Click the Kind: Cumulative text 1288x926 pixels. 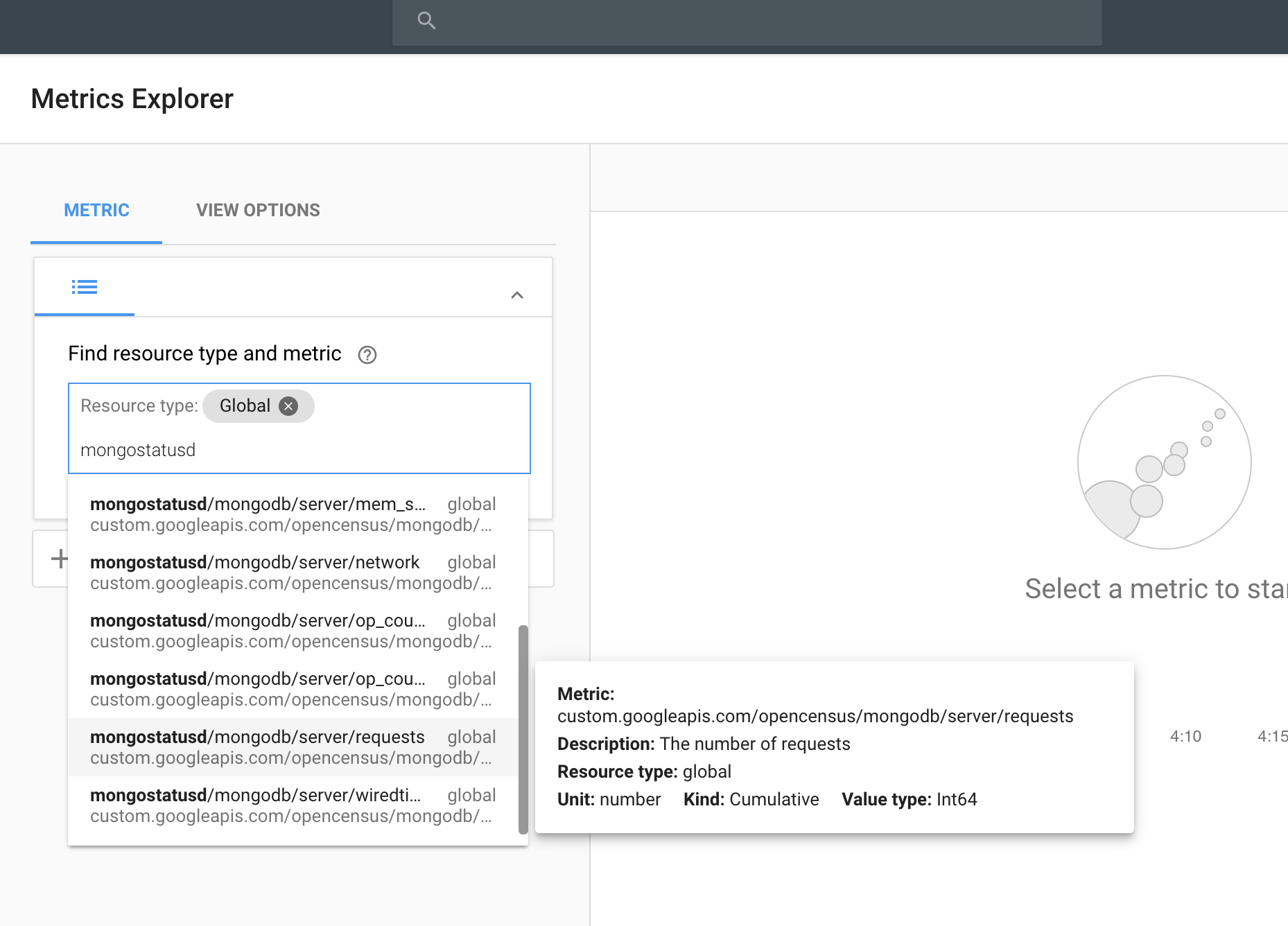click(x=751, y=800)
